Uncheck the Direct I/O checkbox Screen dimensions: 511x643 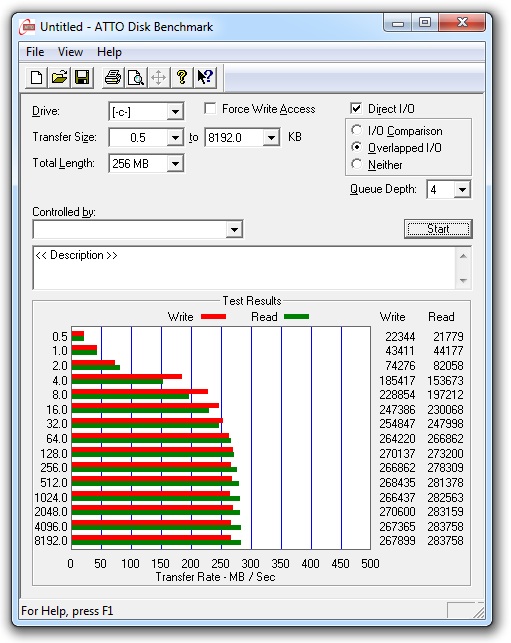[356, 109]
